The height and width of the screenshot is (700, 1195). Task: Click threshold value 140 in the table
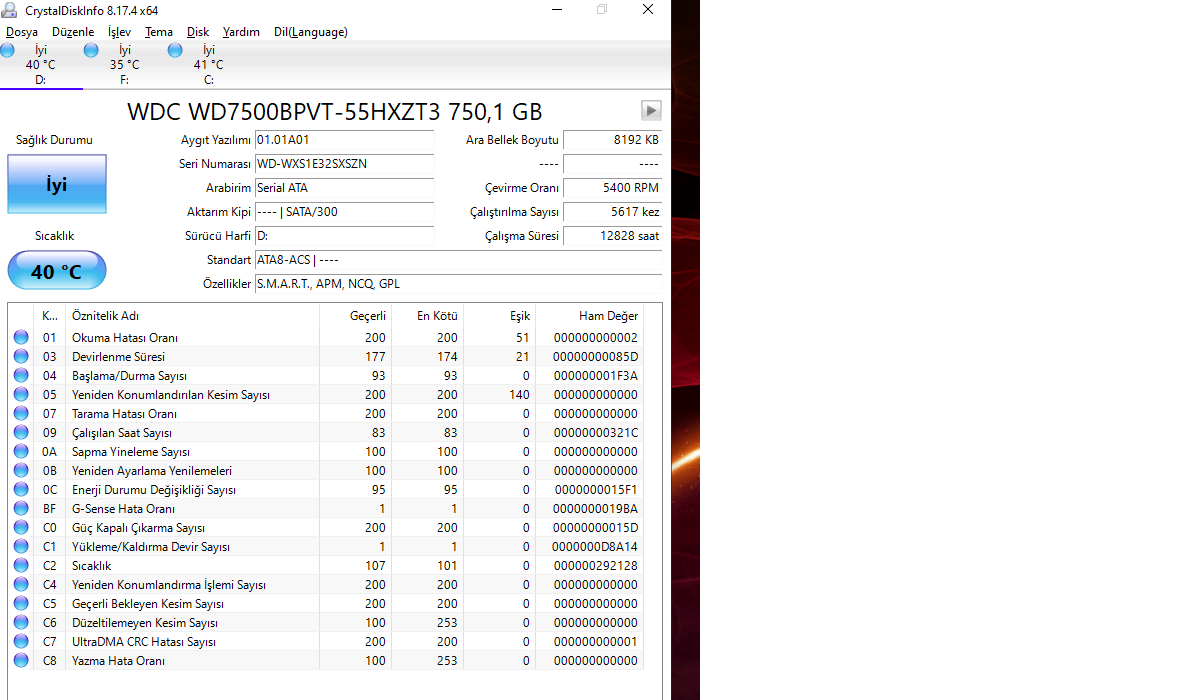click(x=520, y=394)
